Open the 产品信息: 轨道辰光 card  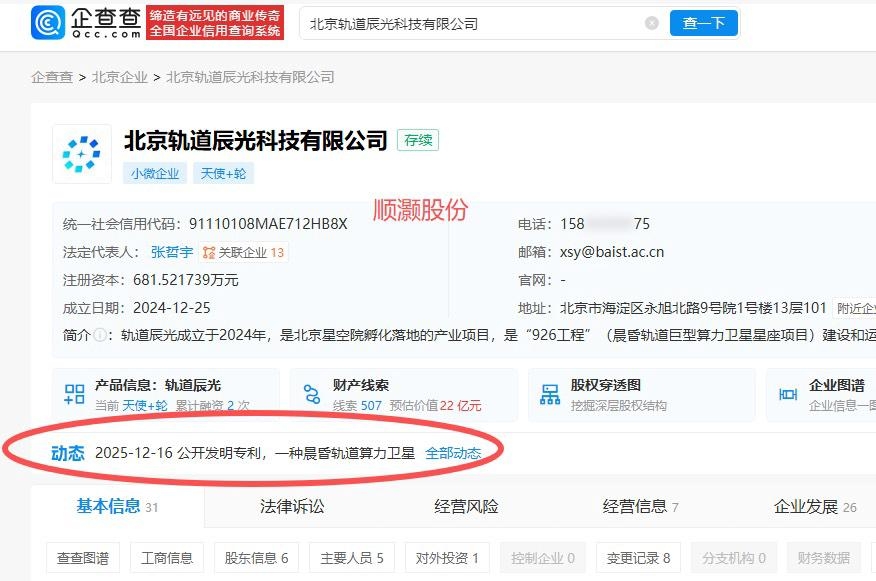pos(166,394)
